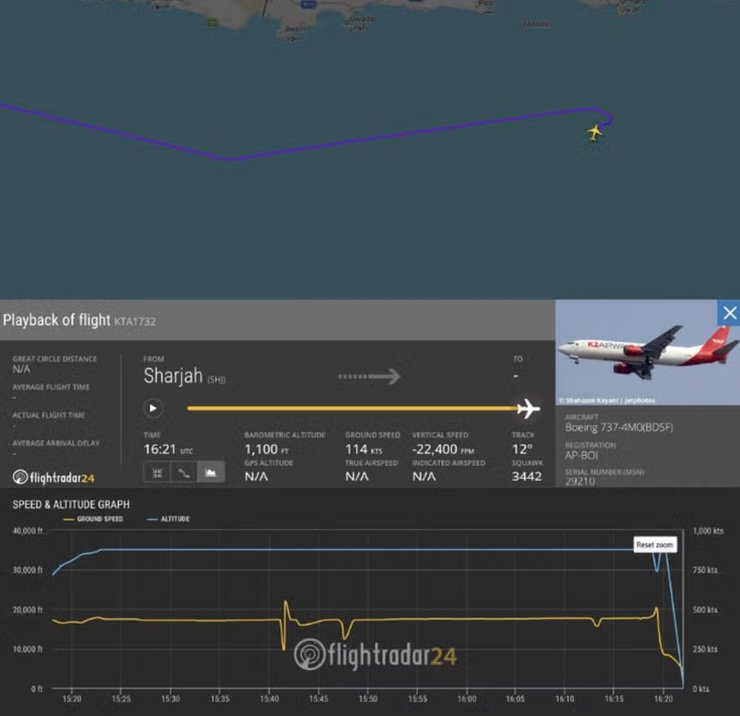Click the flightradar24 logo in info panel
740x716 pixels.
coord(53,478)
